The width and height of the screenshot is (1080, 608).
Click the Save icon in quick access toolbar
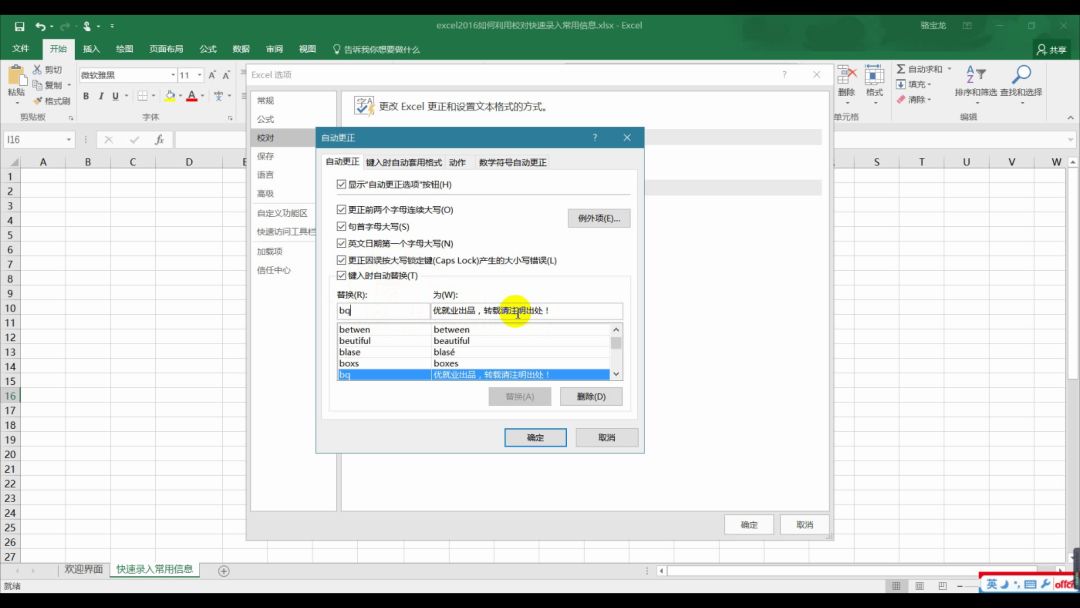pyautogui.click(x=19, y=26)
